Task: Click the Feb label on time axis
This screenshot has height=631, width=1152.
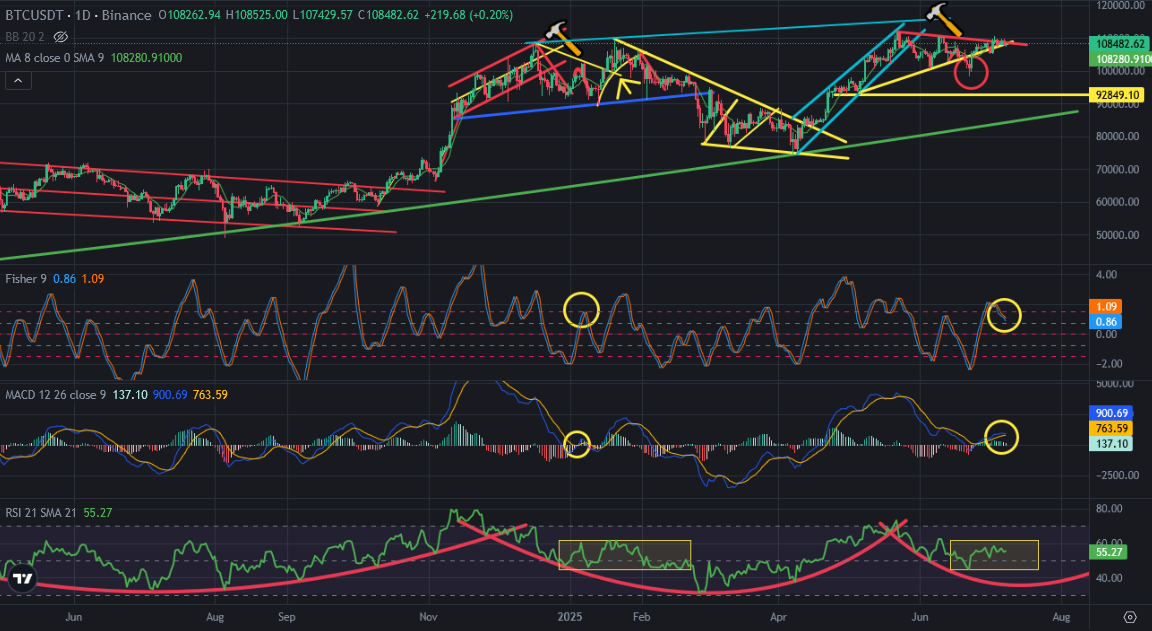Action: (x=643, y=617)
